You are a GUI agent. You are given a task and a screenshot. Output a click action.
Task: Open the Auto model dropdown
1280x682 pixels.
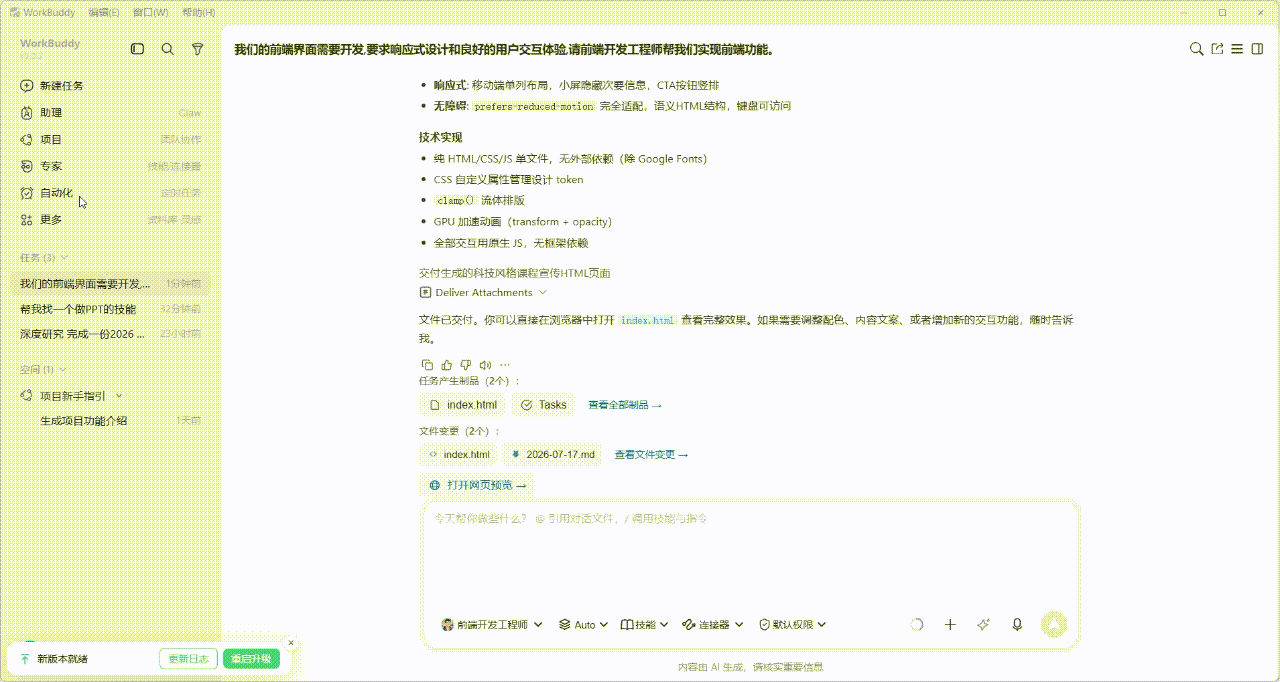[584, 624]
